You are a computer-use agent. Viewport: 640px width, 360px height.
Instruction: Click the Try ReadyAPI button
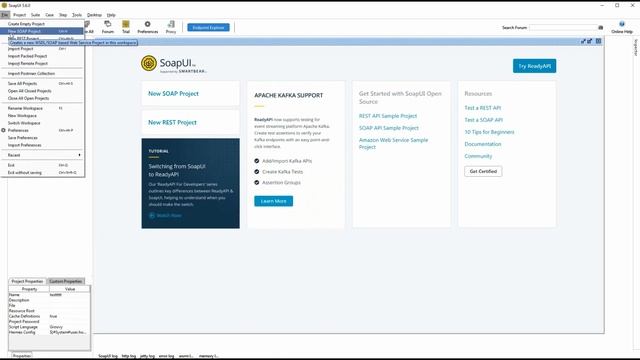[534, 66]
